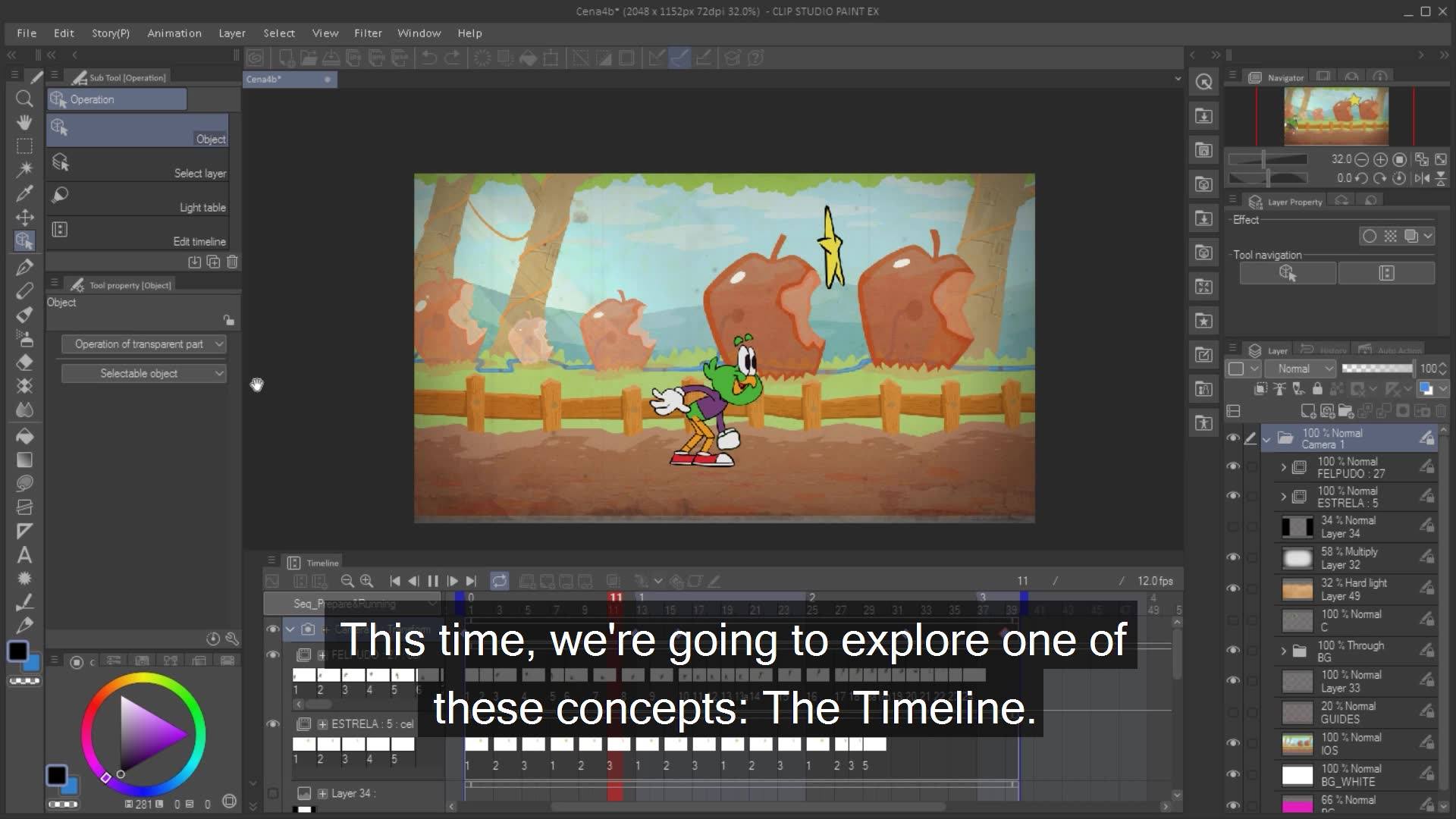Expand the ESTRELA : 5 animation folder
Viewport: 1456px width, 819px height.
(x=1283, y=497)
